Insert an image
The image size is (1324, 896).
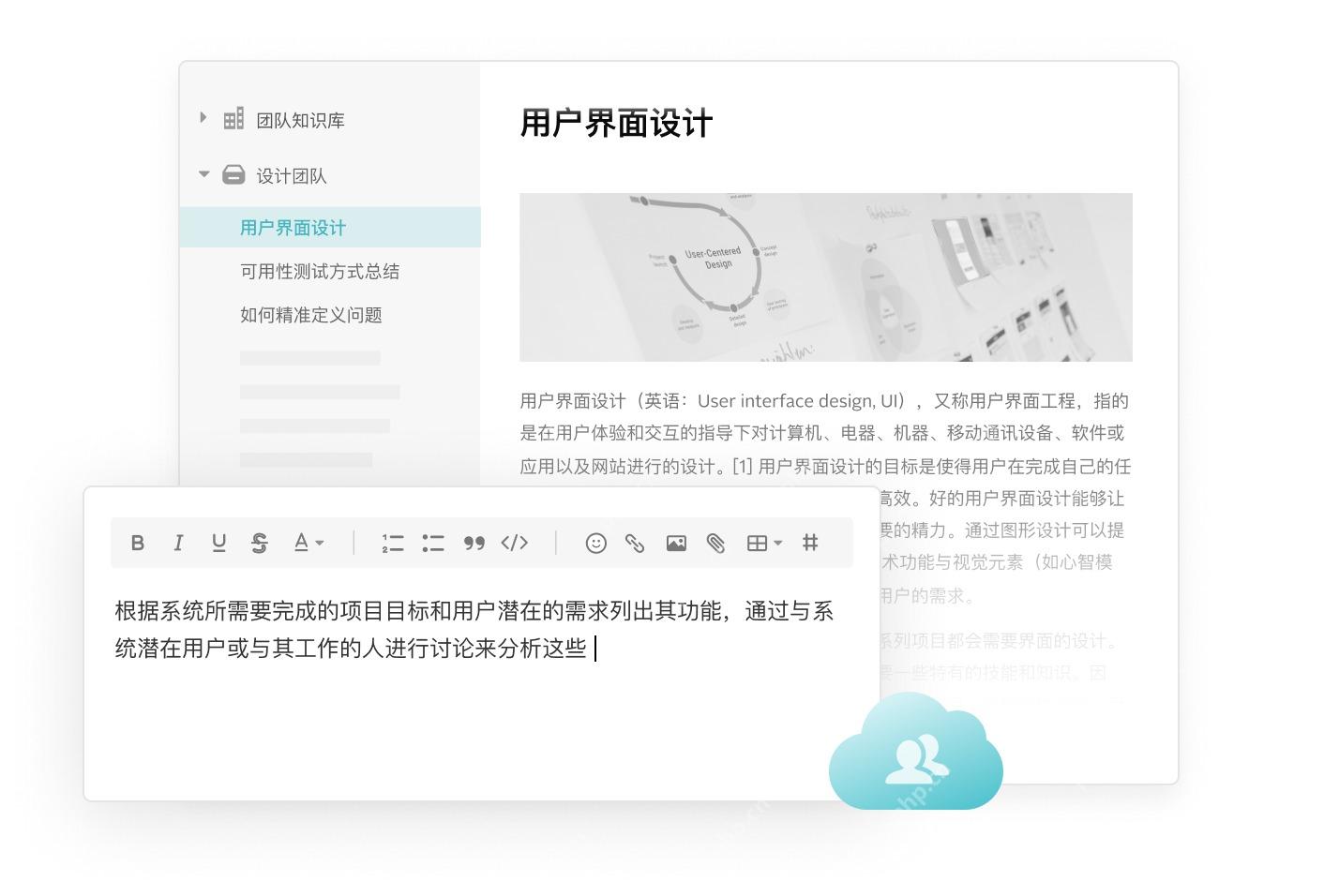coord(676,543)
